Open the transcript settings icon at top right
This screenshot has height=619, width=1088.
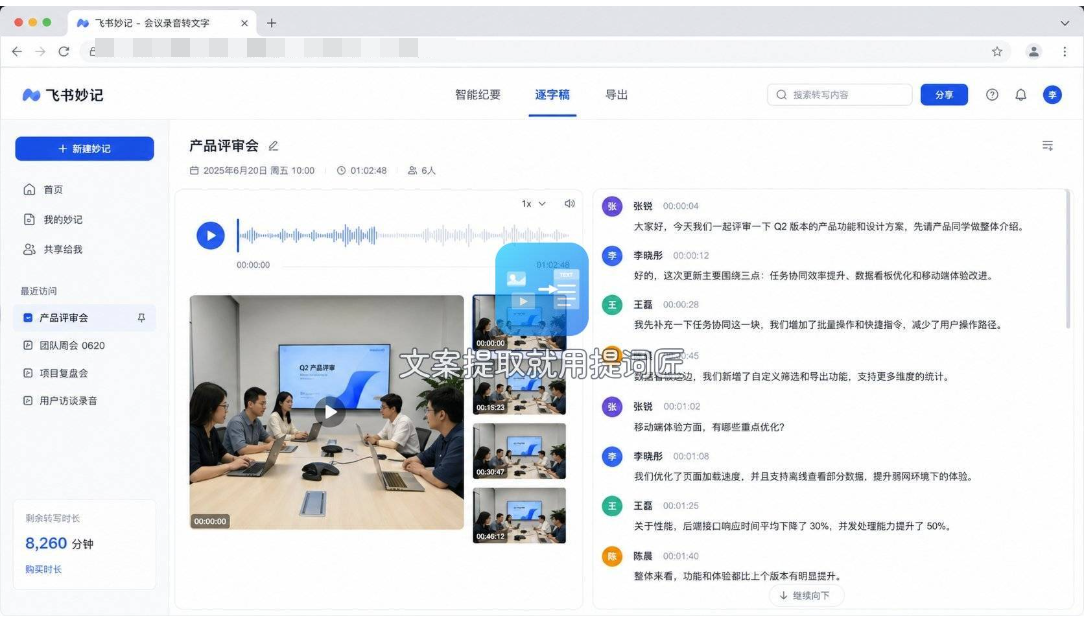[x=1048, y=146]
